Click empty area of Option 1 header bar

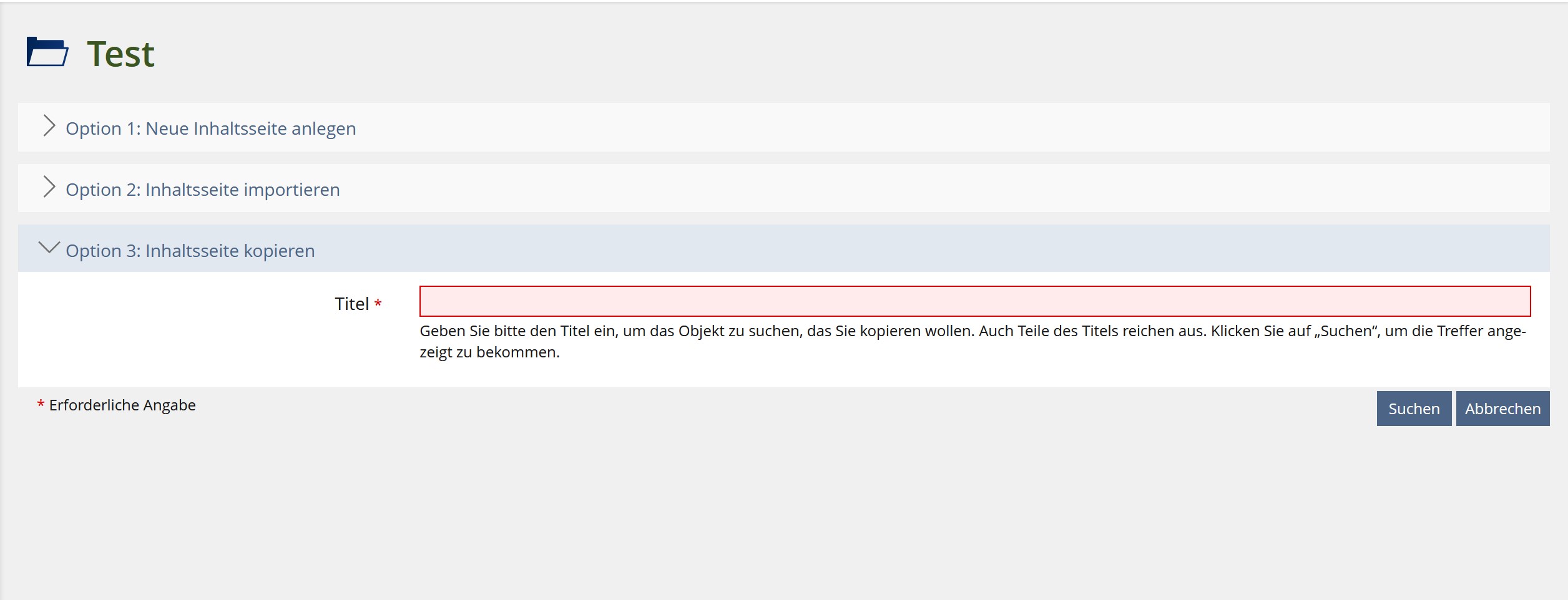[936, 127]
